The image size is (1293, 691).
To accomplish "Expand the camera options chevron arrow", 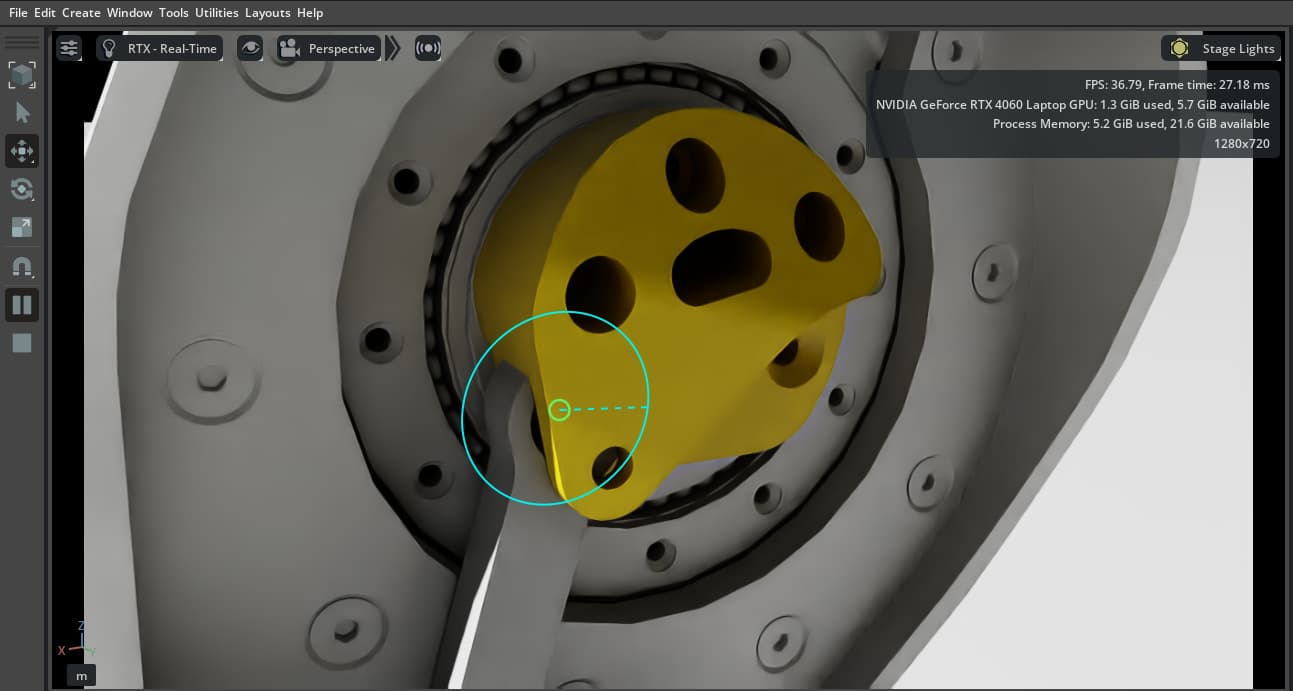I will [393, 48].
